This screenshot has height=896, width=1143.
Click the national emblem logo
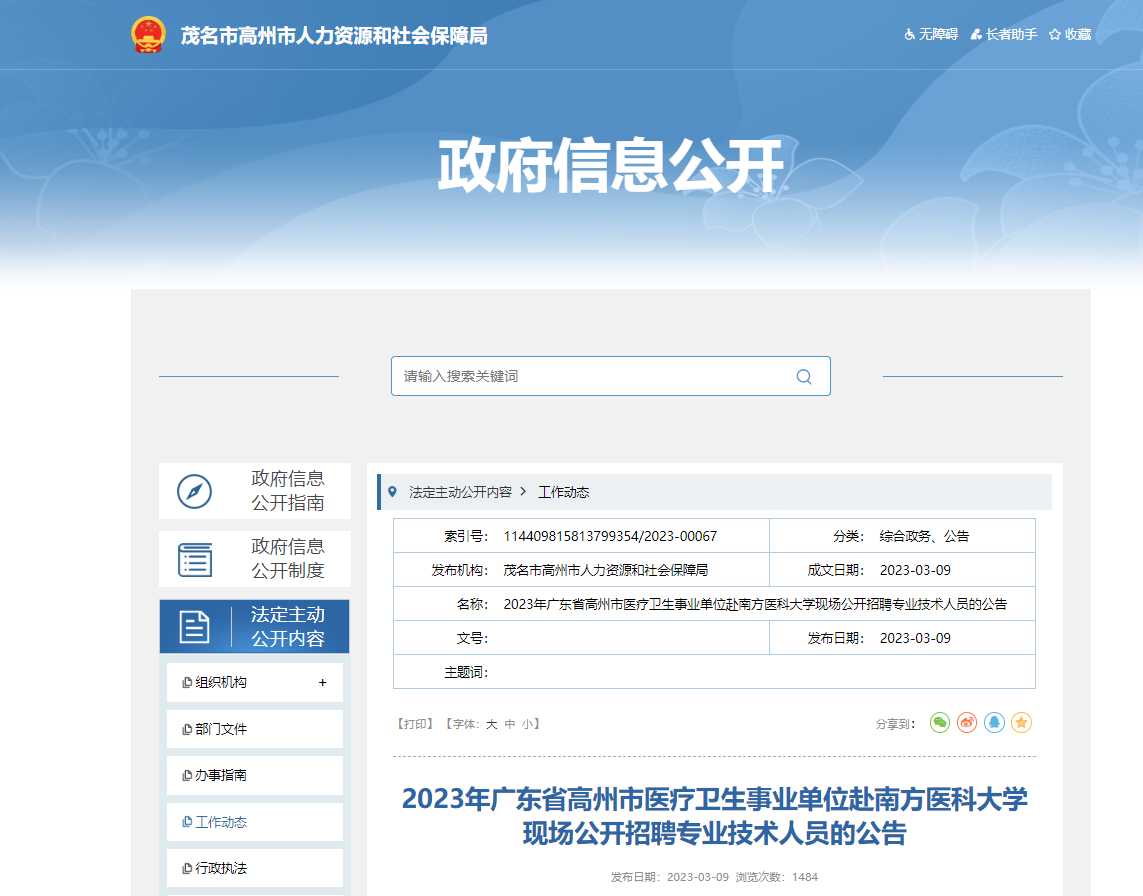[x=148, y=35]
